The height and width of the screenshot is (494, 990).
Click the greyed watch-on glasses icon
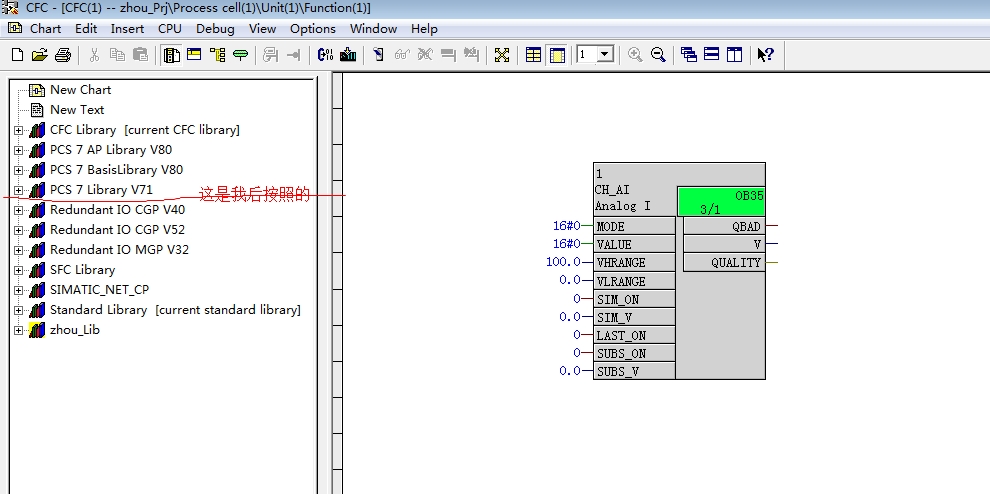402,55
